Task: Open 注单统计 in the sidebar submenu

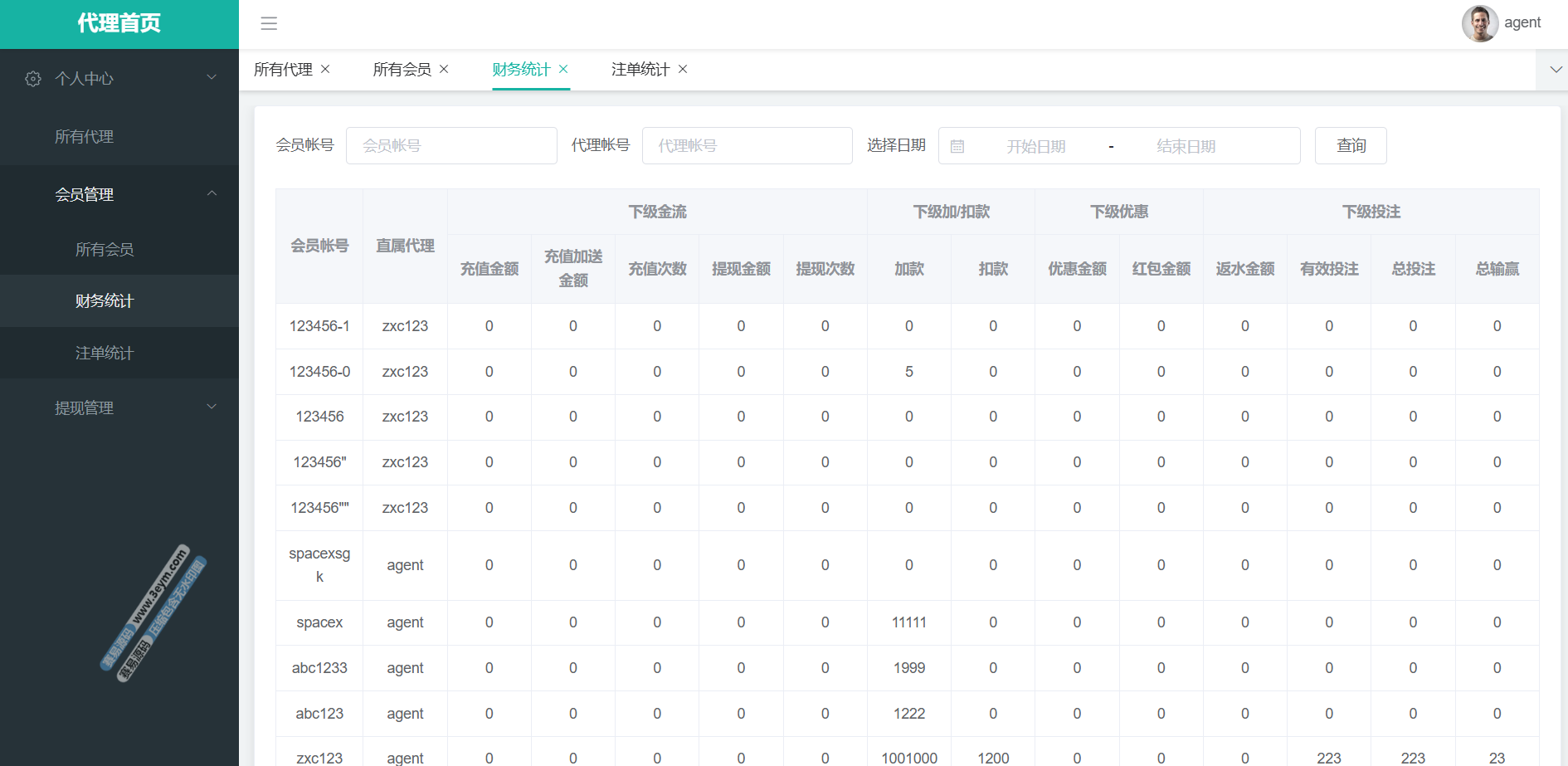Action: 105,354
